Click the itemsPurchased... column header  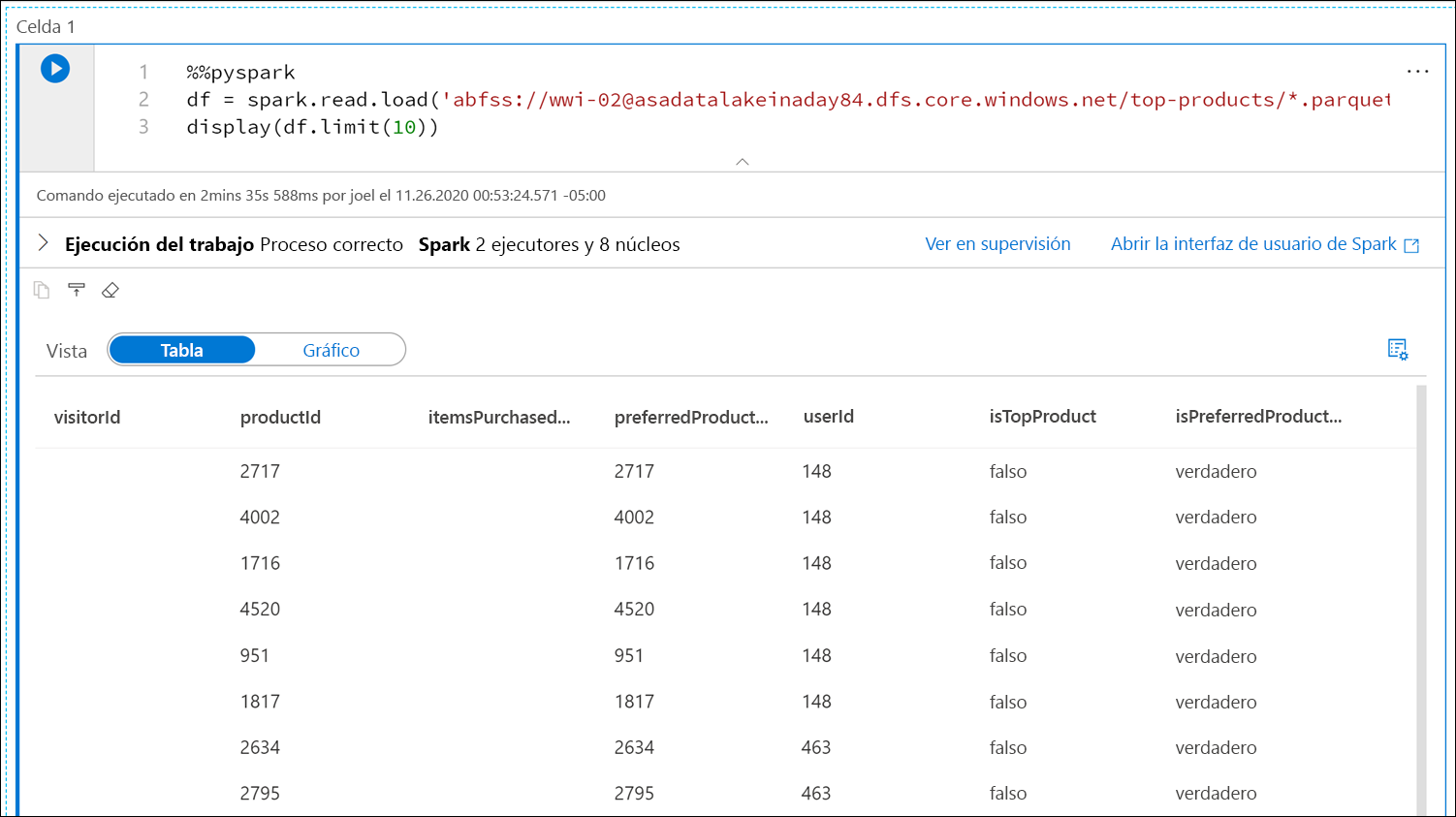[499, 417]
